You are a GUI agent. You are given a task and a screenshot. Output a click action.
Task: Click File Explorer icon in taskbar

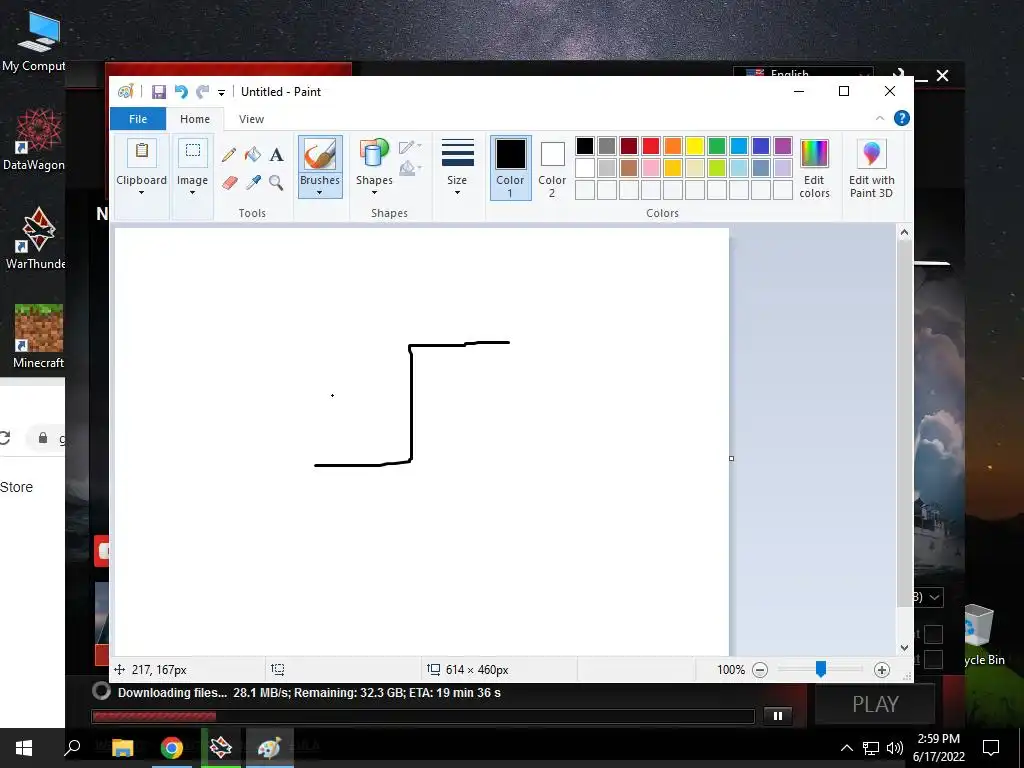122,748
